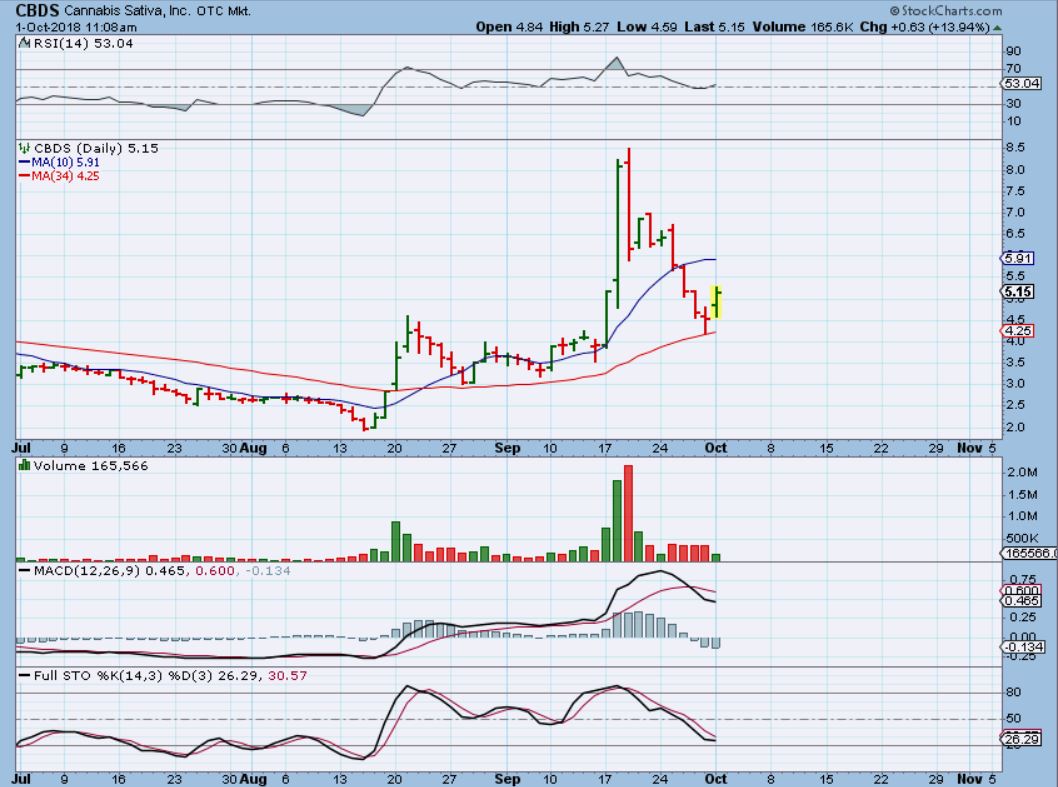Click 'Aug' on the price panel date axis

click(x=254, y=448)
